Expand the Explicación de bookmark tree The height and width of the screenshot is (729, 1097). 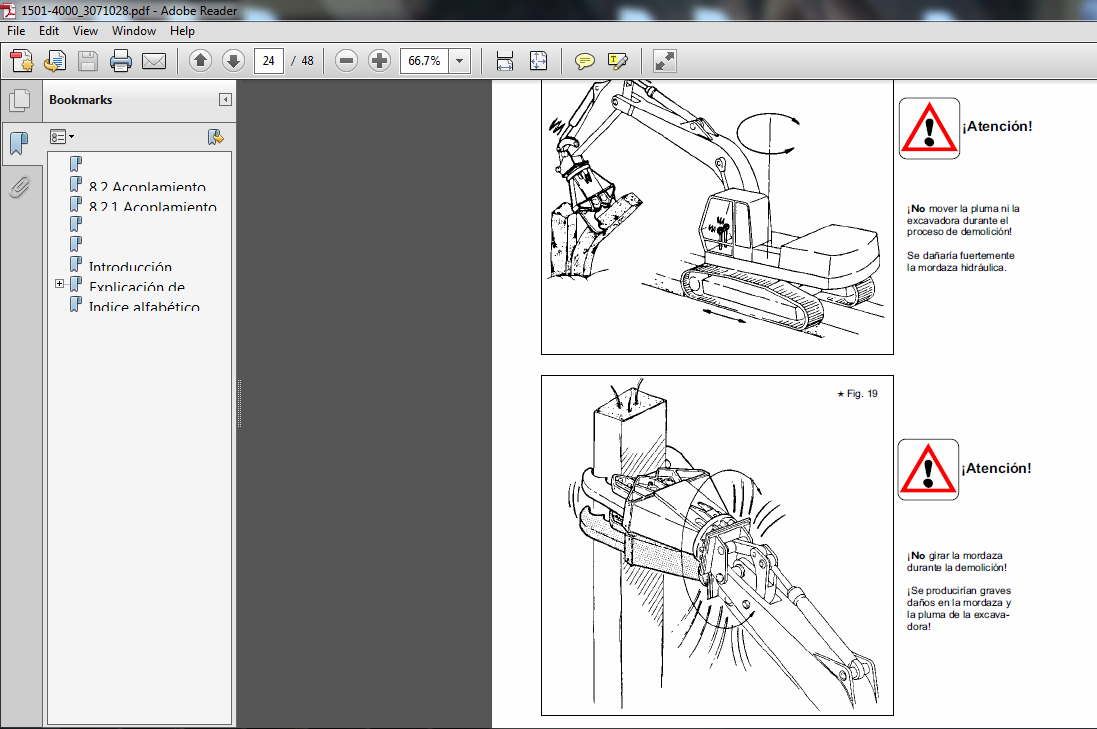tap(59, 283)
